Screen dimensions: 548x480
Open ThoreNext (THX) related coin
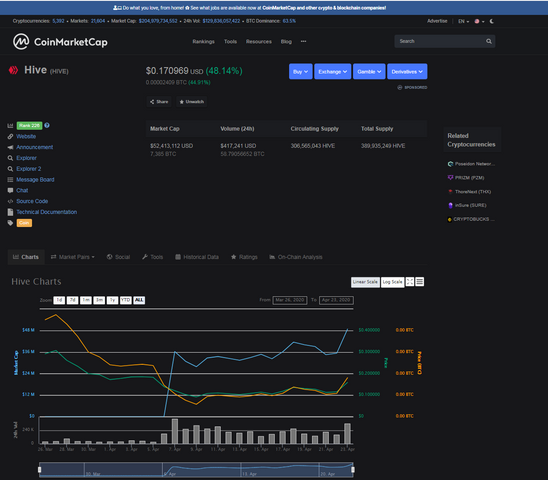(469, 192)
